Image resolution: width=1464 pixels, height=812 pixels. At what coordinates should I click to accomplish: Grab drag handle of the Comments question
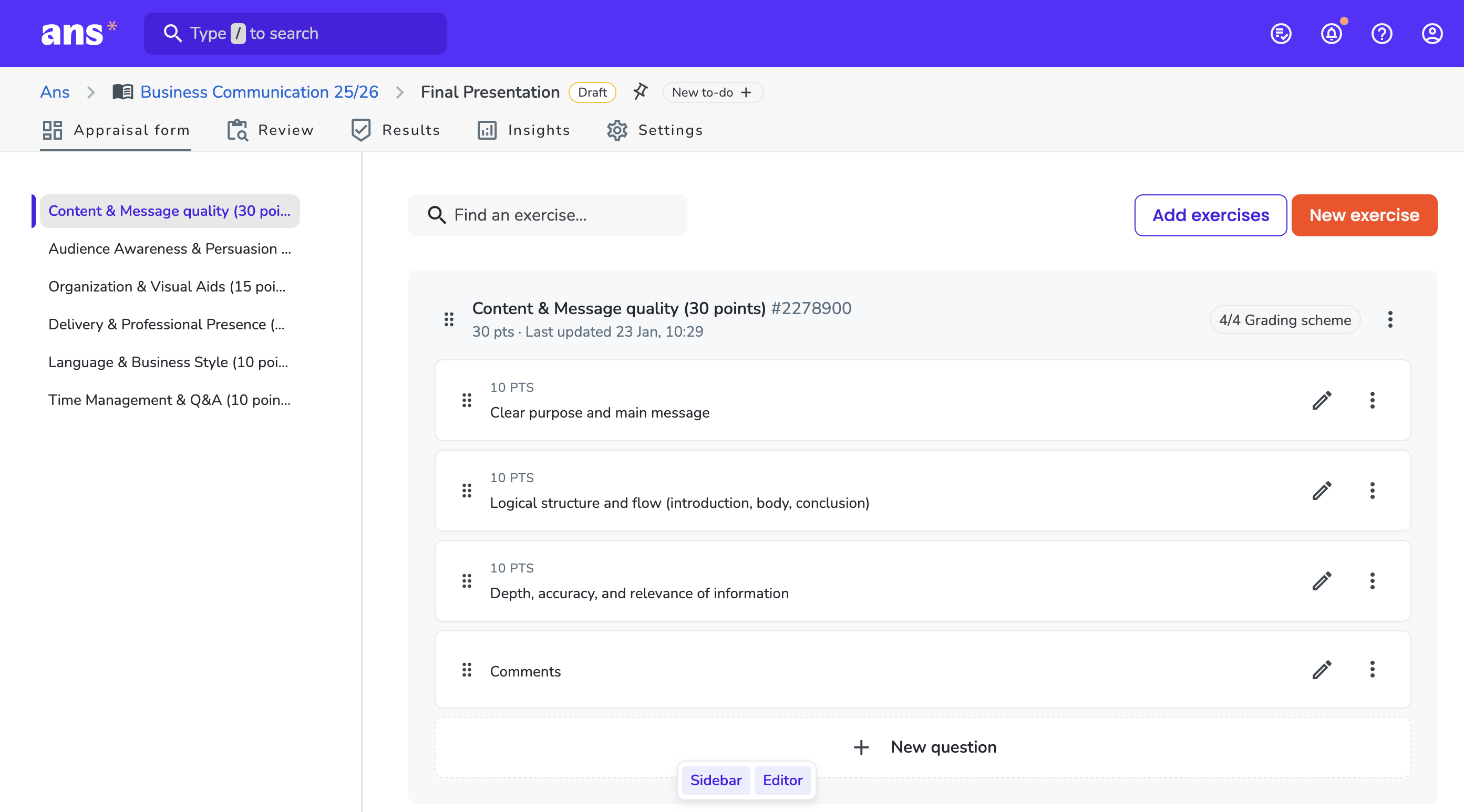tap(467, 670)
